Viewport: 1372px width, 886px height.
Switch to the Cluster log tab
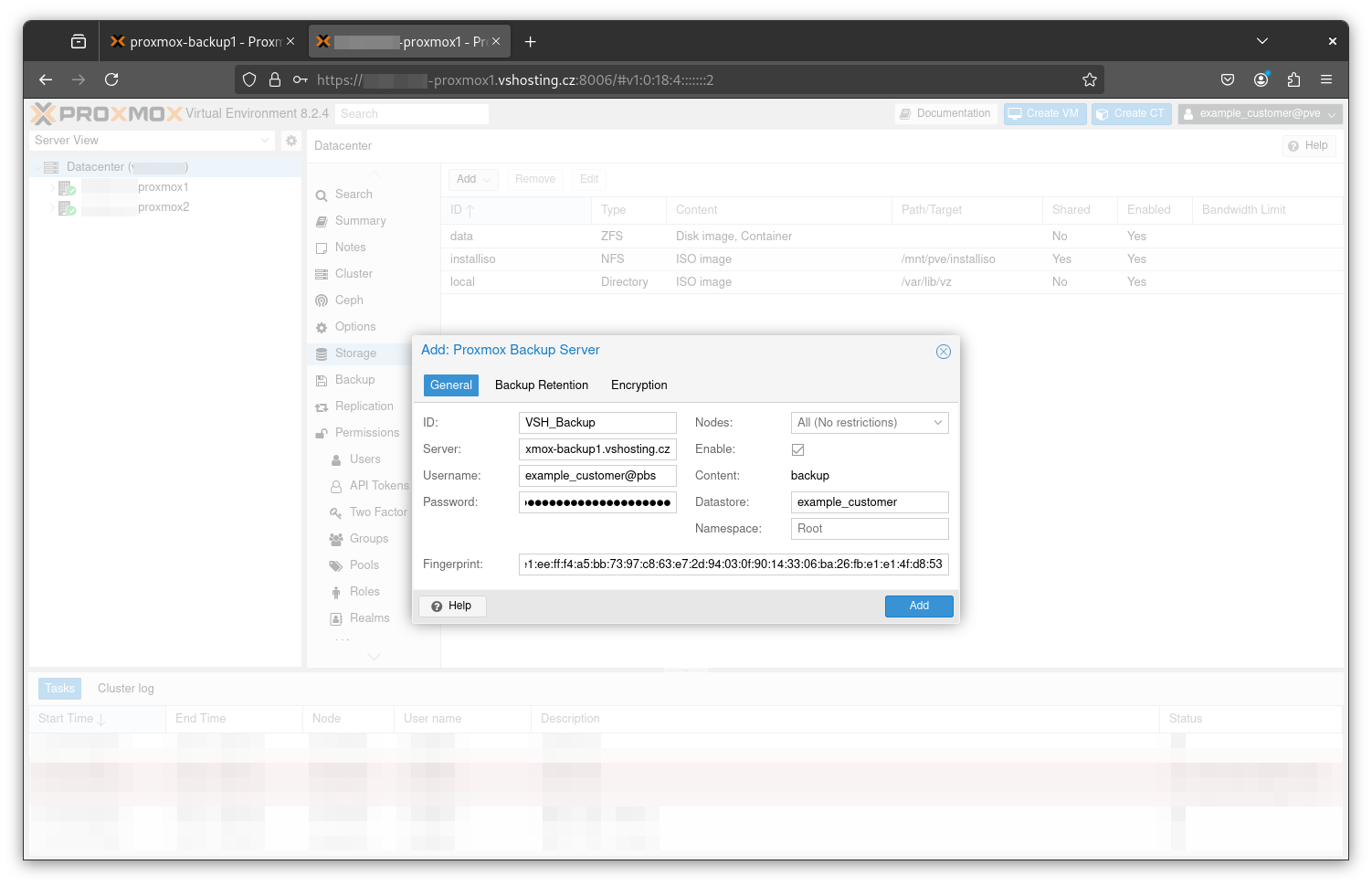(x=126, y=689)
